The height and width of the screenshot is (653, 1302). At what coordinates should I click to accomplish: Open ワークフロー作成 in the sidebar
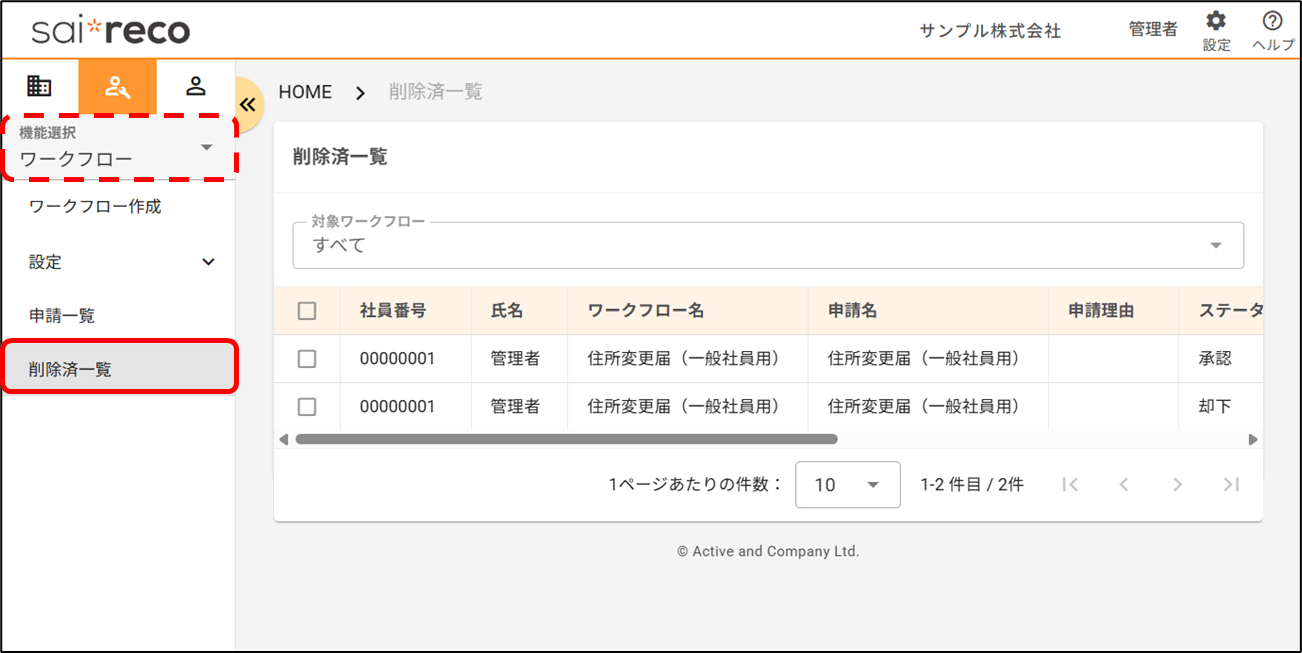click(95, 207)
